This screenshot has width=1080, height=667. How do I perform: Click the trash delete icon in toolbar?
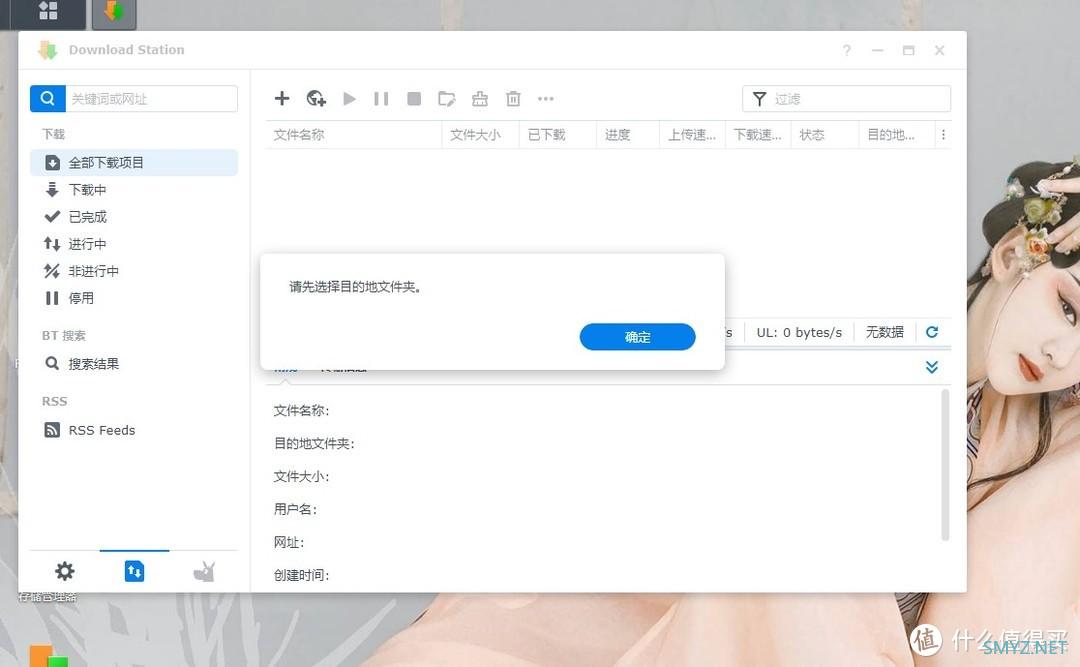coord(513,98)
